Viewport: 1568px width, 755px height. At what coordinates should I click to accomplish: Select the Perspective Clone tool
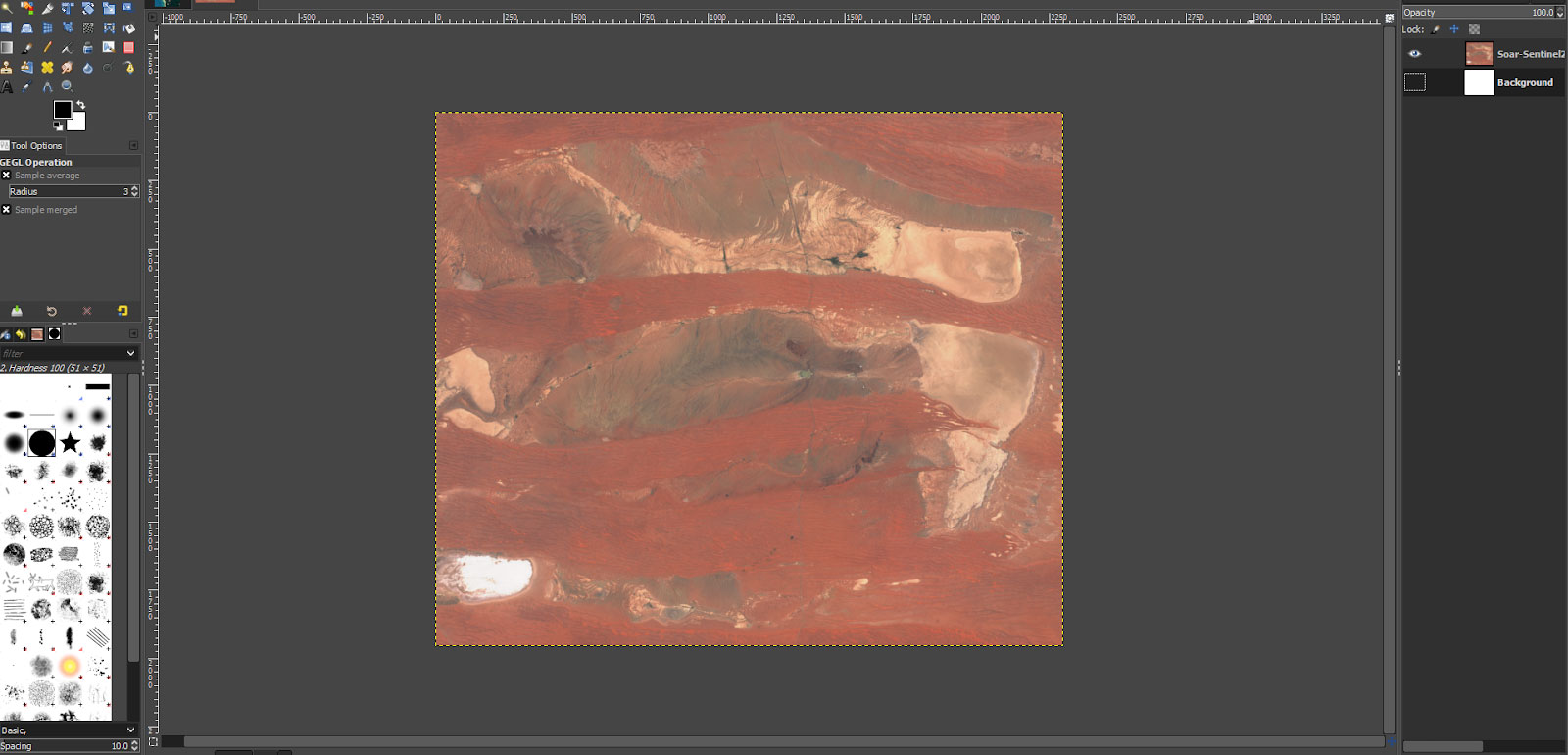[x=26, y=67]
